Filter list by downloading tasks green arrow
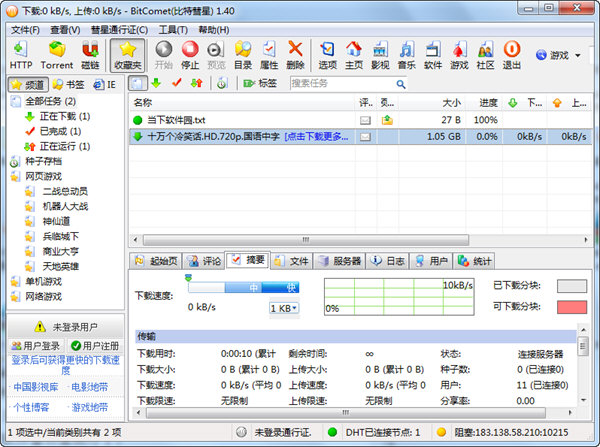The height and width of the screenshot is (447, 600). tap(156, 83)
